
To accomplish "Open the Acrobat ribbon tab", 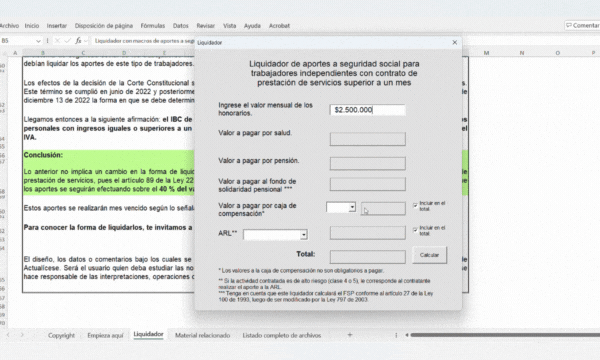I will [279, 26].
